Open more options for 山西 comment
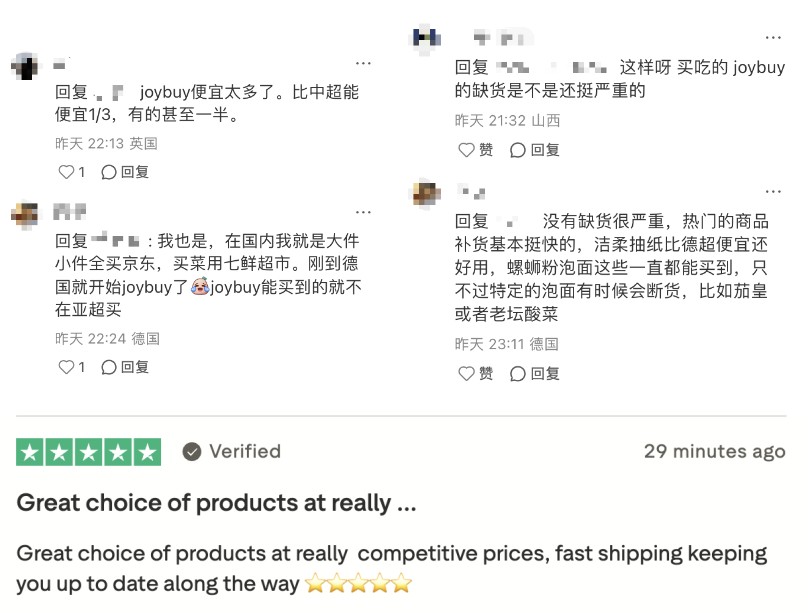The width and height of the screenshot is (808, 613). (x=773, y=38)
